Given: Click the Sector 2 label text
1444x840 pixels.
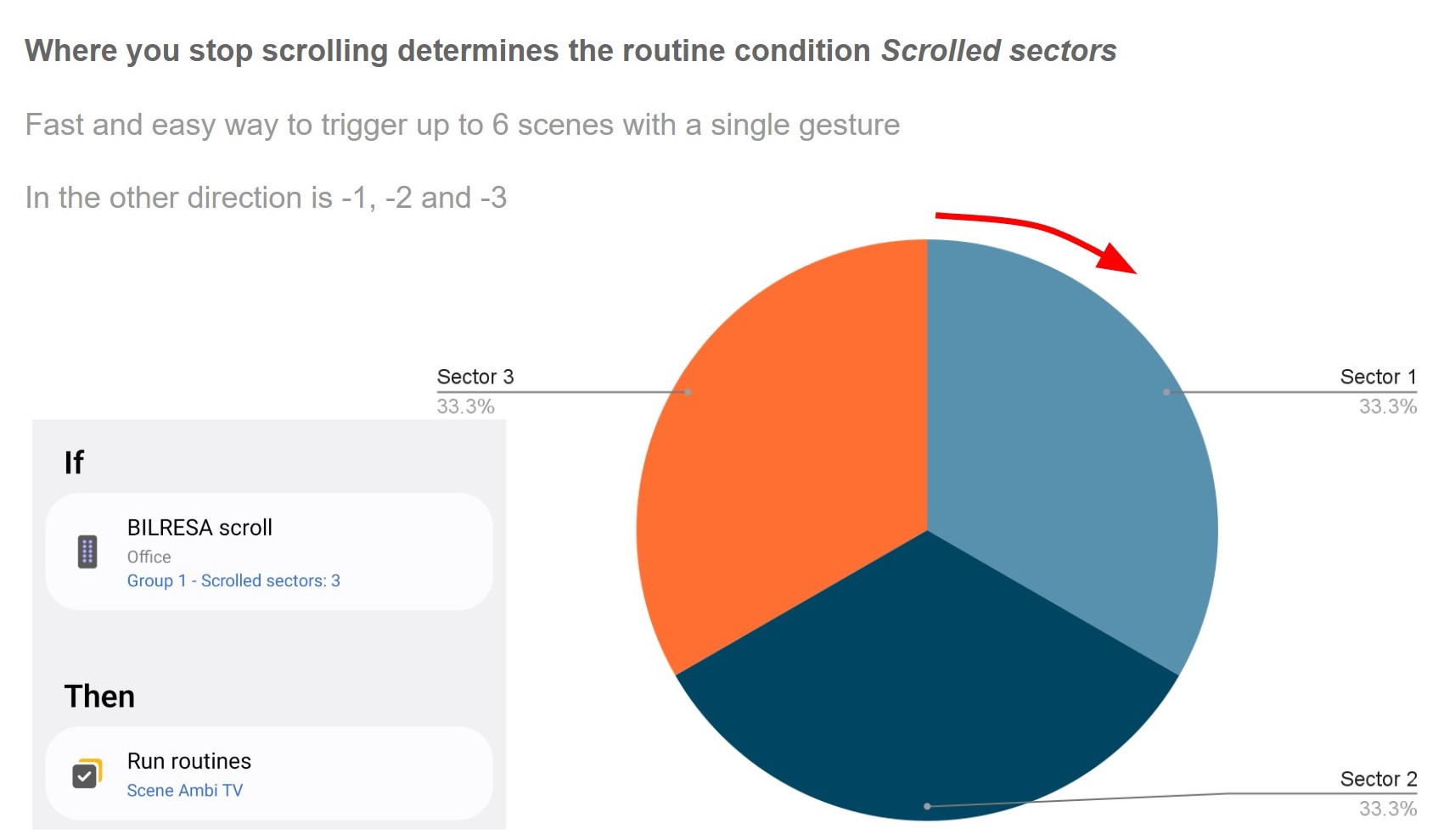Looking at the screenshot, I should click(1378, 779).
